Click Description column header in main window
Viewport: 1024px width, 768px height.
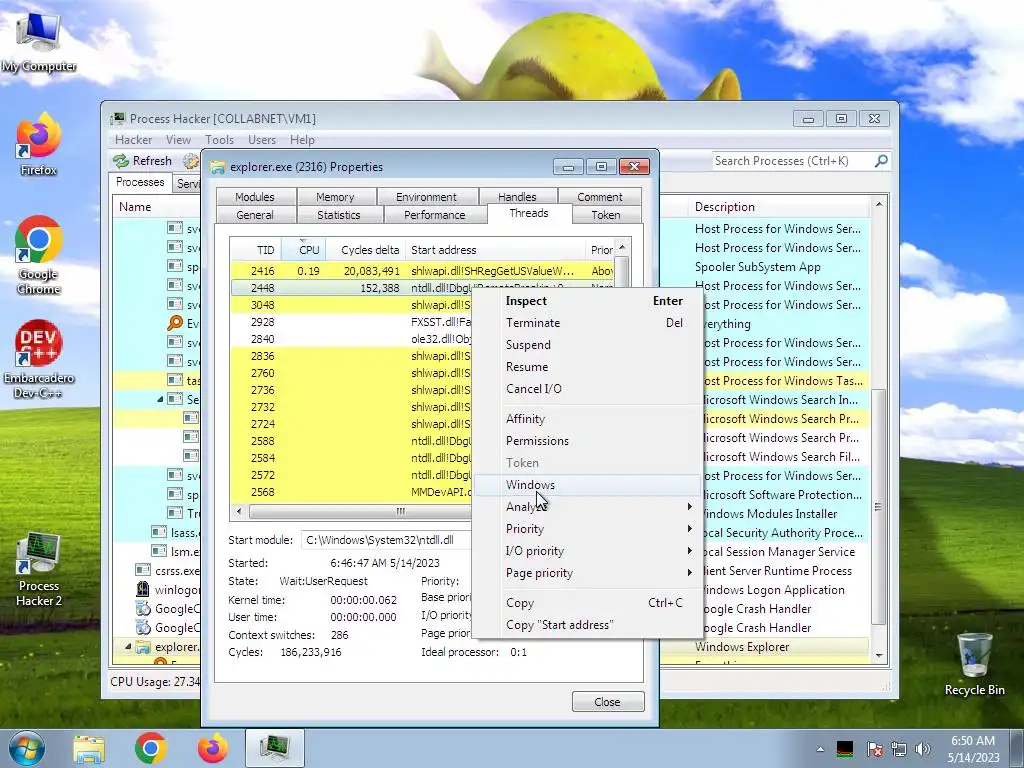pos(778,207)
